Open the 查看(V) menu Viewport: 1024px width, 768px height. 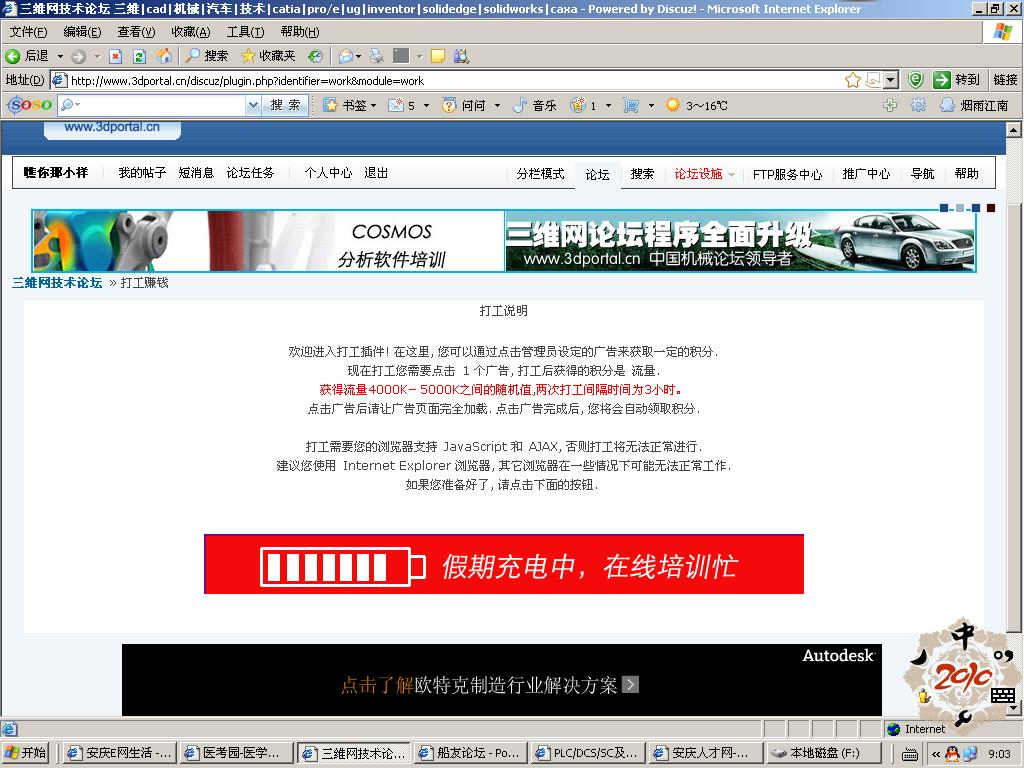point(136,32)
